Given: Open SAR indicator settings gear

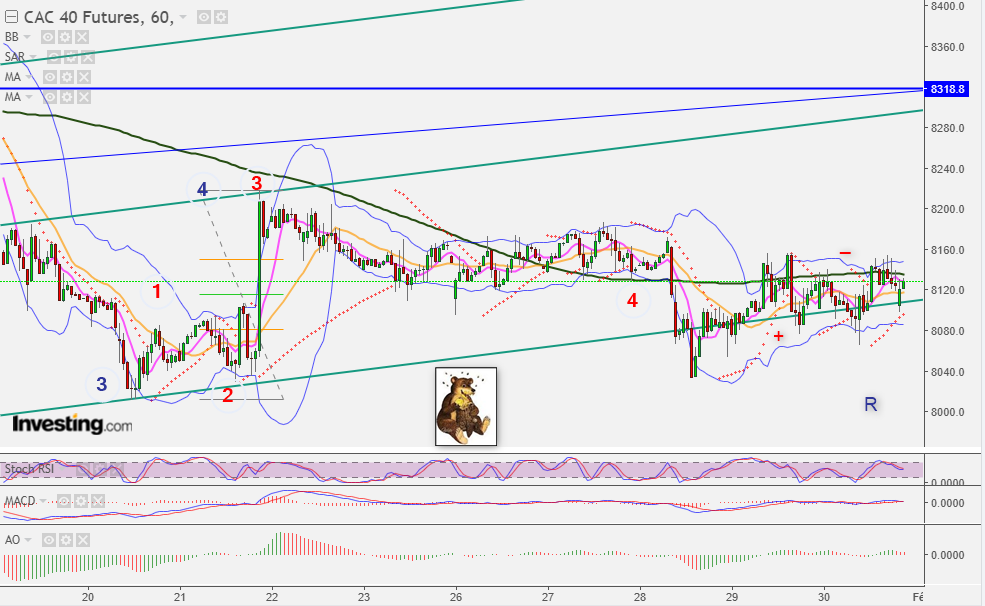Looking at the screenshot, I should pyautogui.click(x=71, y=58).
